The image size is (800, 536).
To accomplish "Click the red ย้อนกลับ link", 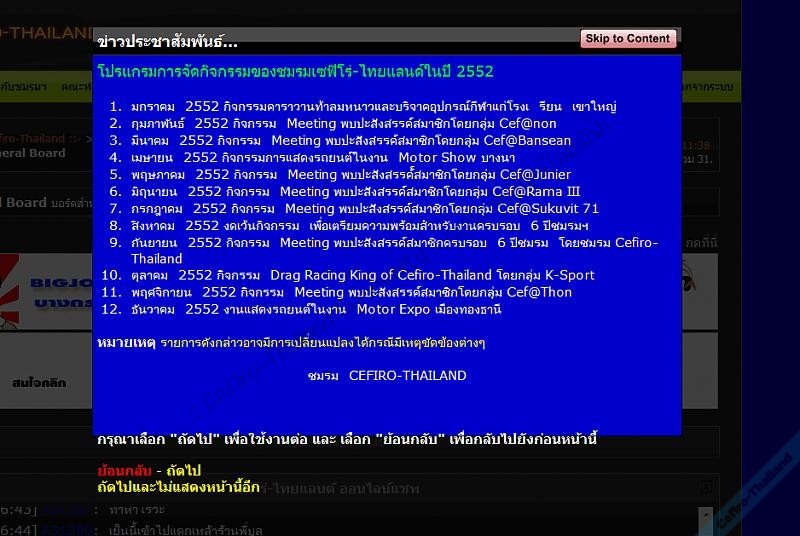I will [124, 470].
